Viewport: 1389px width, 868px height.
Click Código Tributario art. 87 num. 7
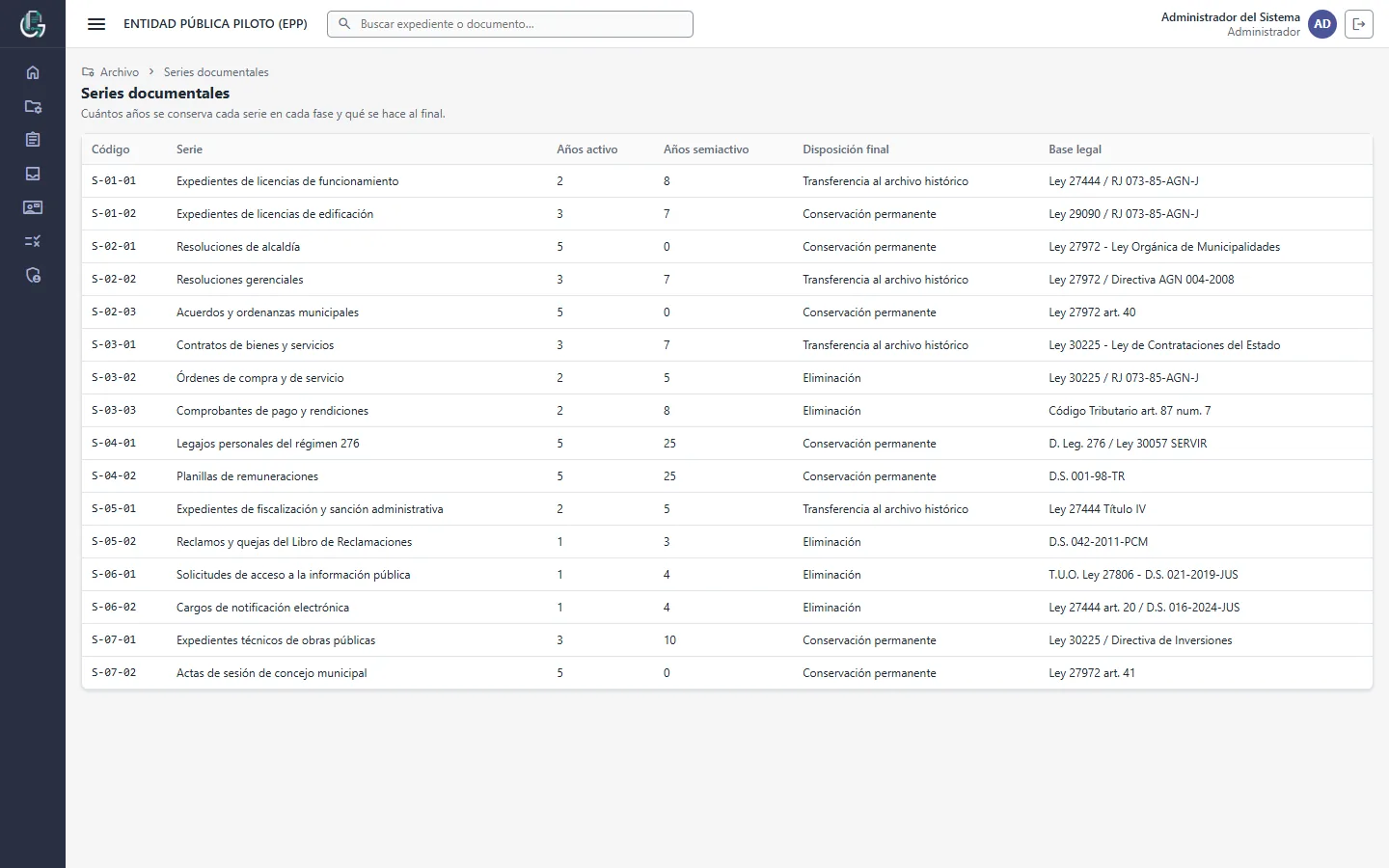1130,411
